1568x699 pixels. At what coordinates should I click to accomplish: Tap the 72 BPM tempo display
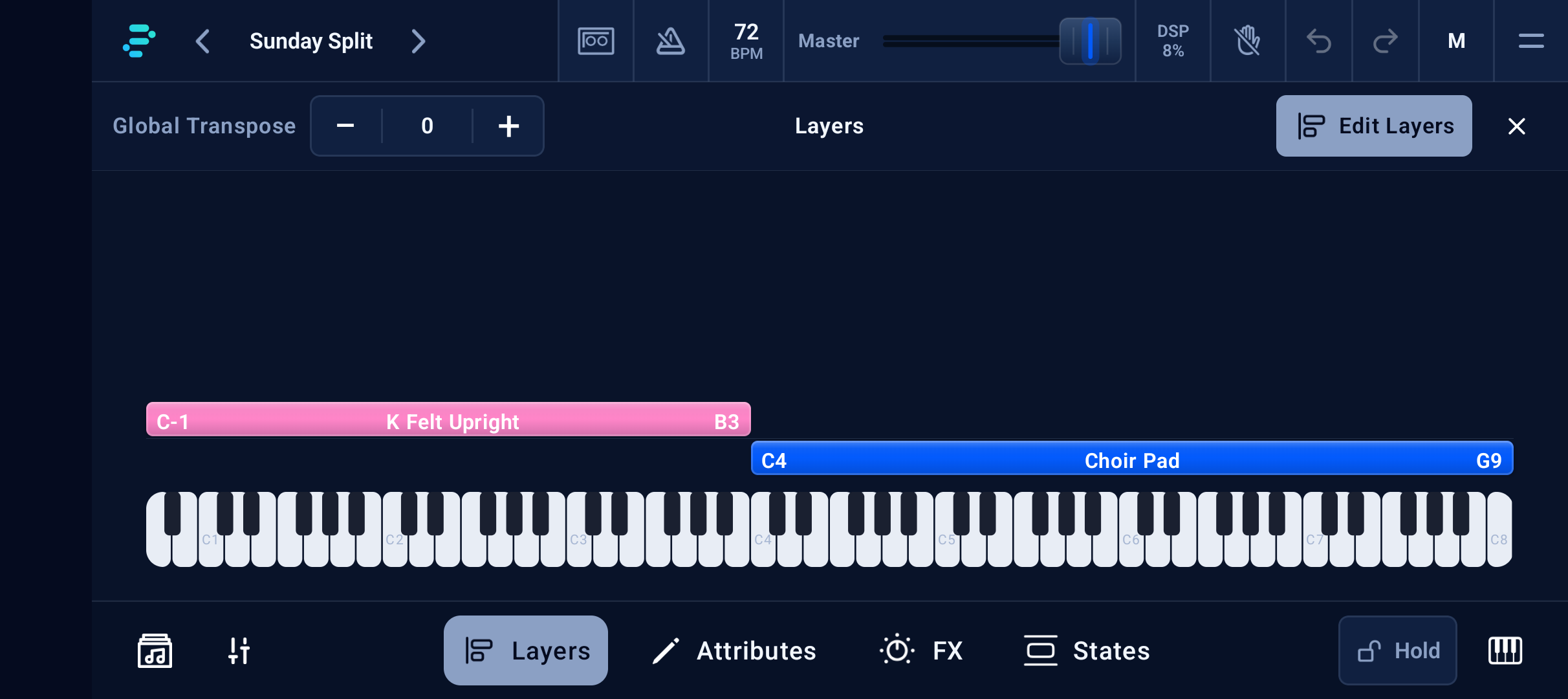click(746, 41)
